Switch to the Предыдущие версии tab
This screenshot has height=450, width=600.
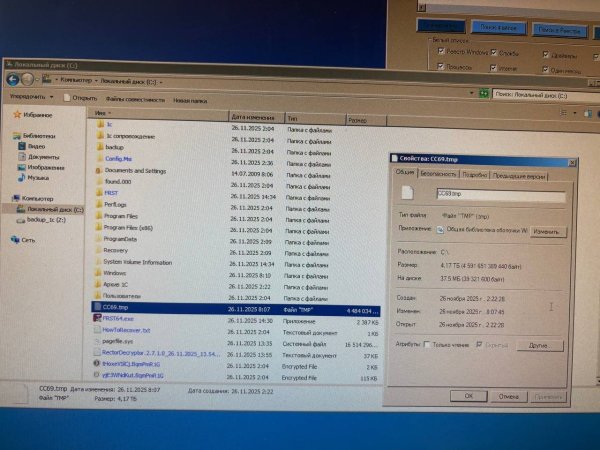pos(518,176)
